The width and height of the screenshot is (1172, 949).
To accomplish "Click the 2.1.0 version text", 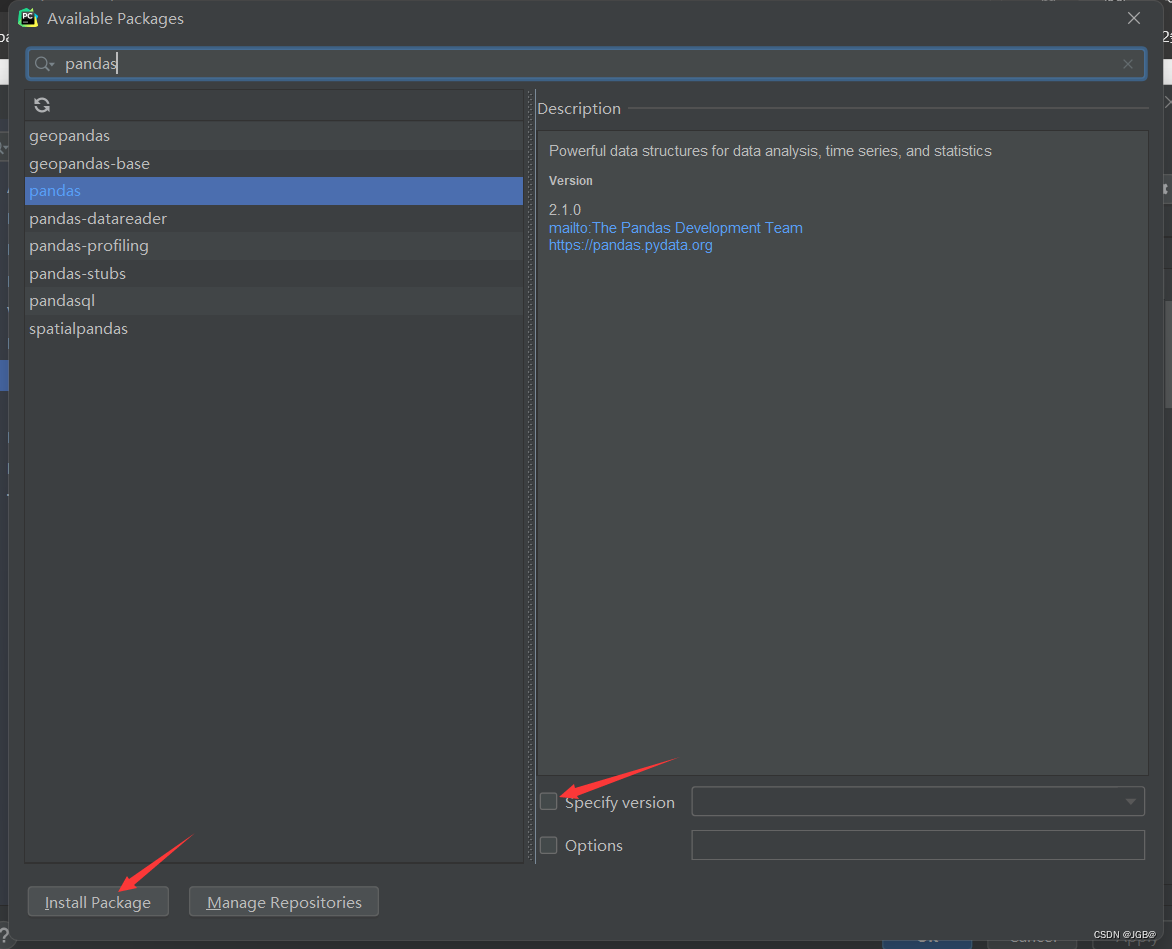I will pyautogui.click(x=565, y=210).
